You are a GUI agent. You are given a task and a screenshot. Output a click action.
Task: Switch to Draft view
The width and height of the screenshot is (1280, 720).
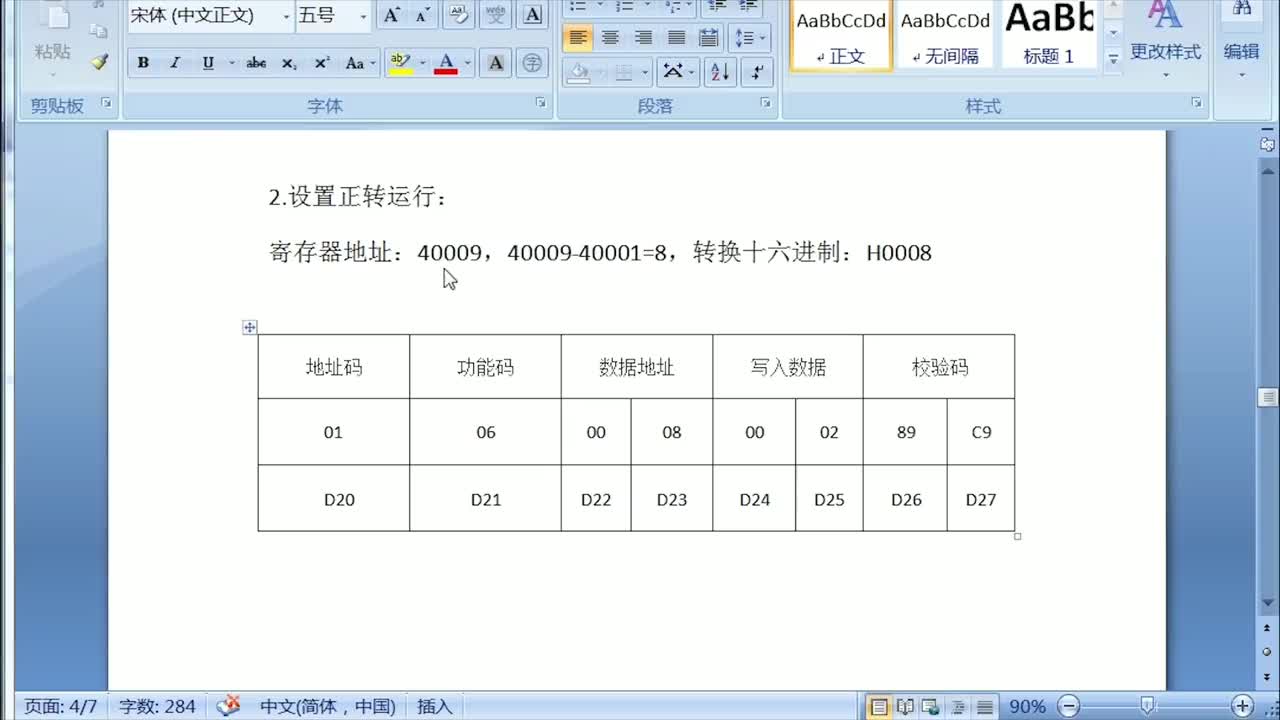point(984,706)
